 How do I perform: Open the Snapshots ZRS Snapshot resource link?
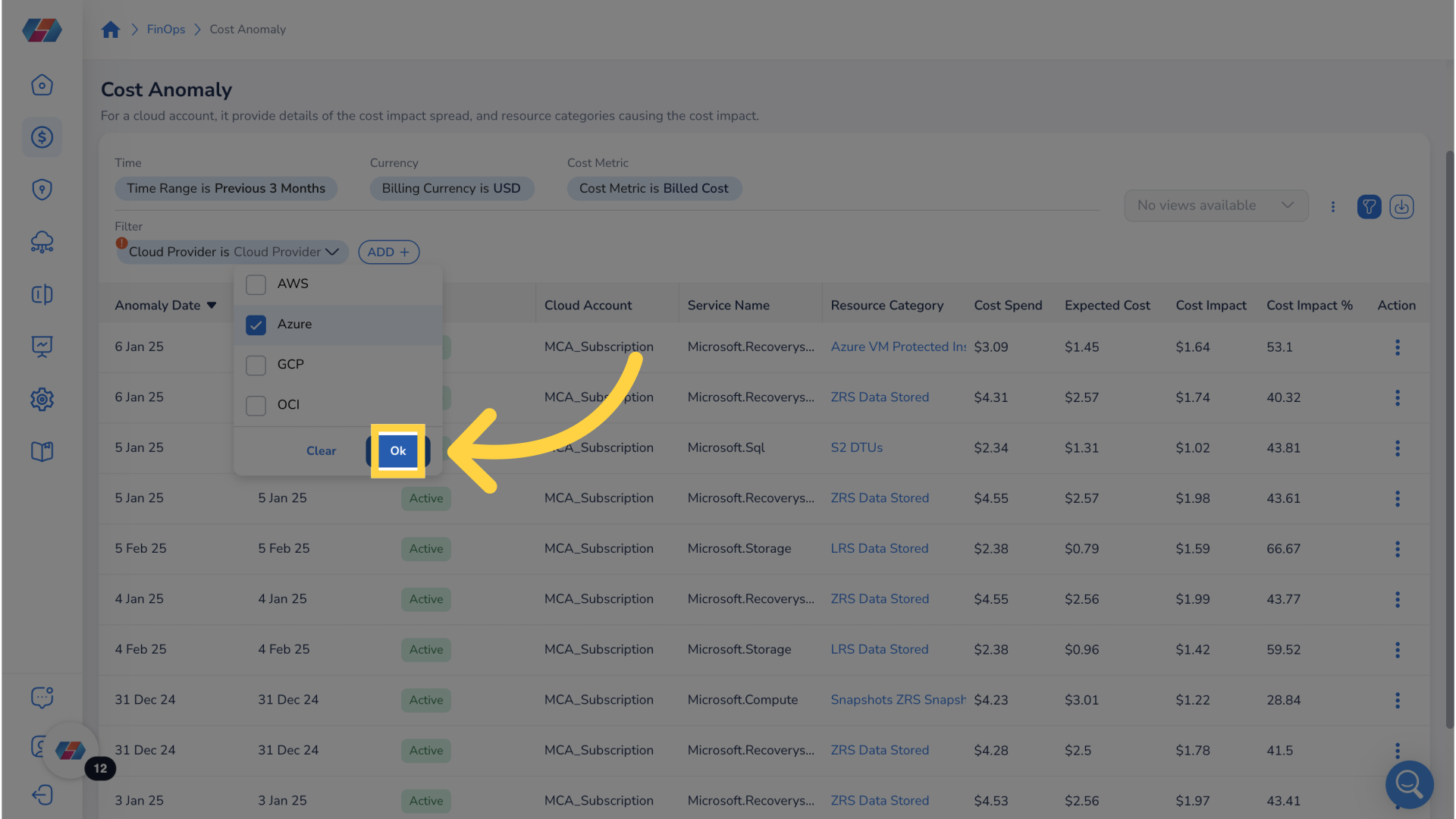pos(899,699)
